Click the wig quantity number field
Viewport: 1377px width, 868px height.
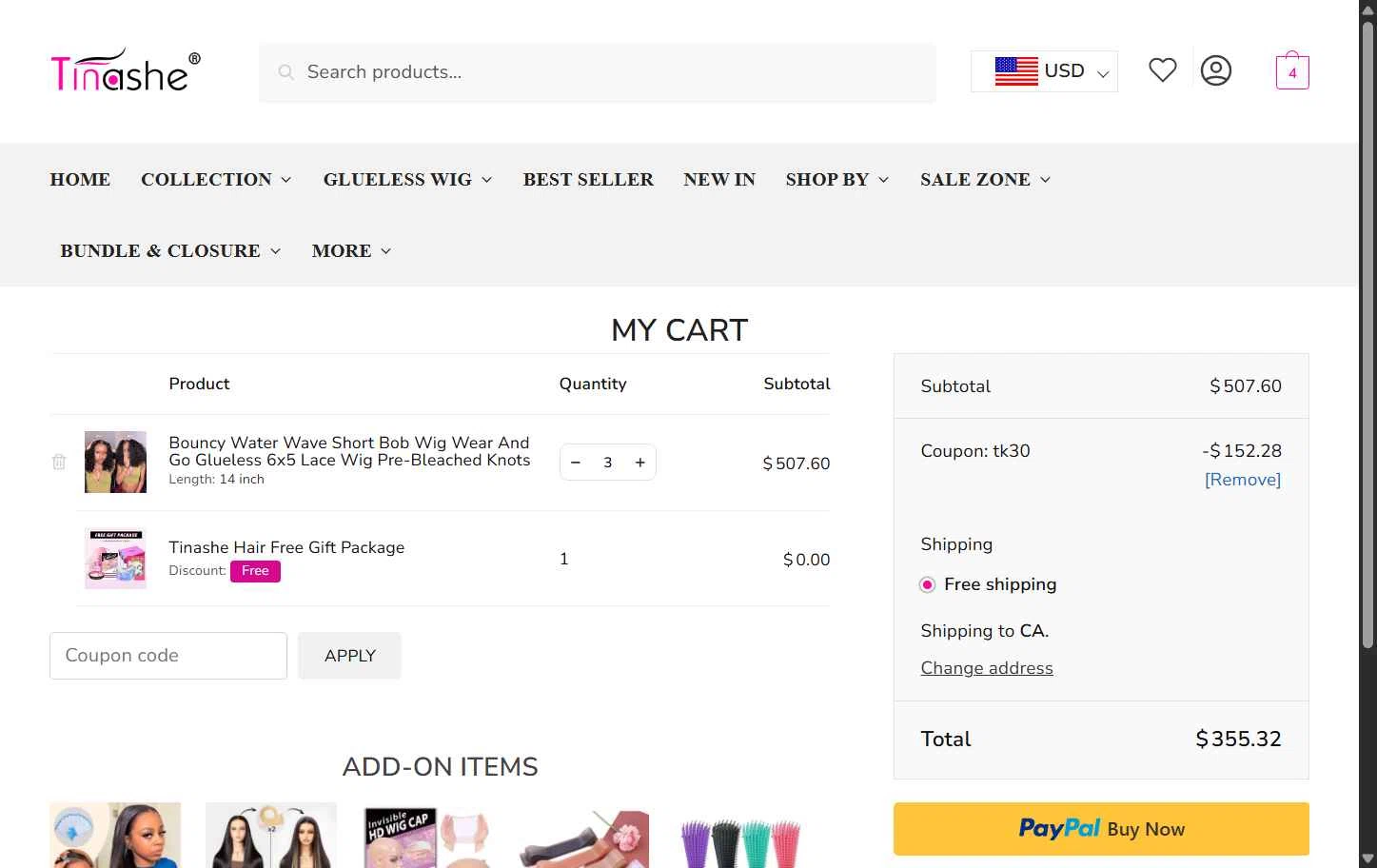coord(607,463)
